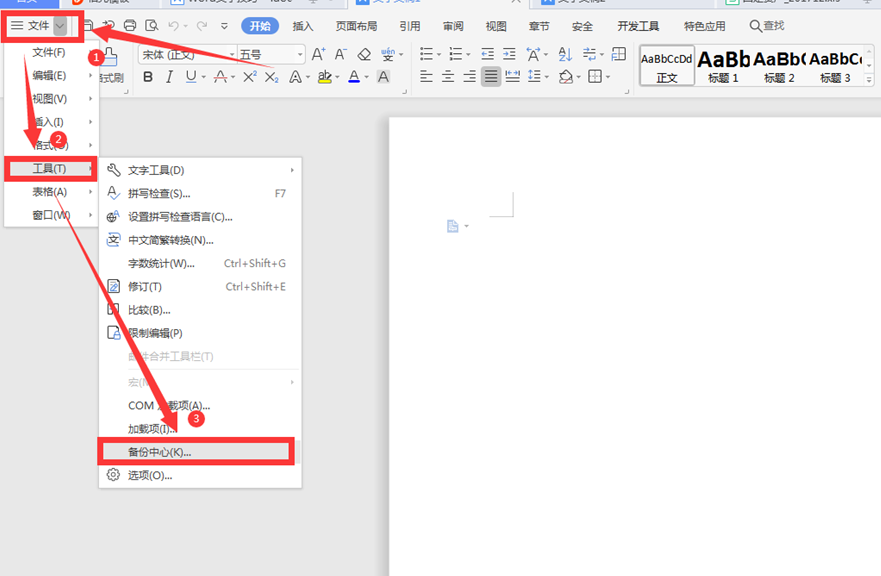Image resolution: width=881 pixels, height=576 pixels.
Task: Apply underline formatting
Action: (191, 77)
